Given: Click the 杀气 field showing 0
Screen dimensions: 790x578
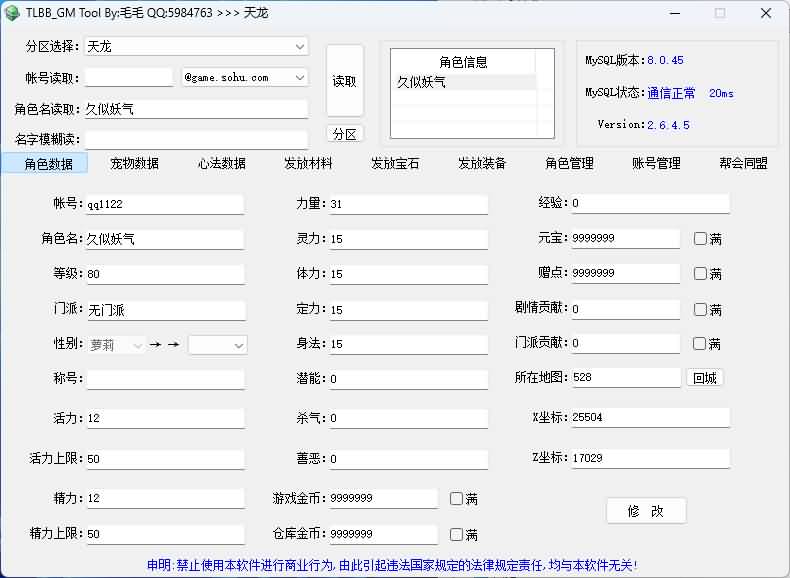Looking at the screenshot, I should click(x=409, y=418).
